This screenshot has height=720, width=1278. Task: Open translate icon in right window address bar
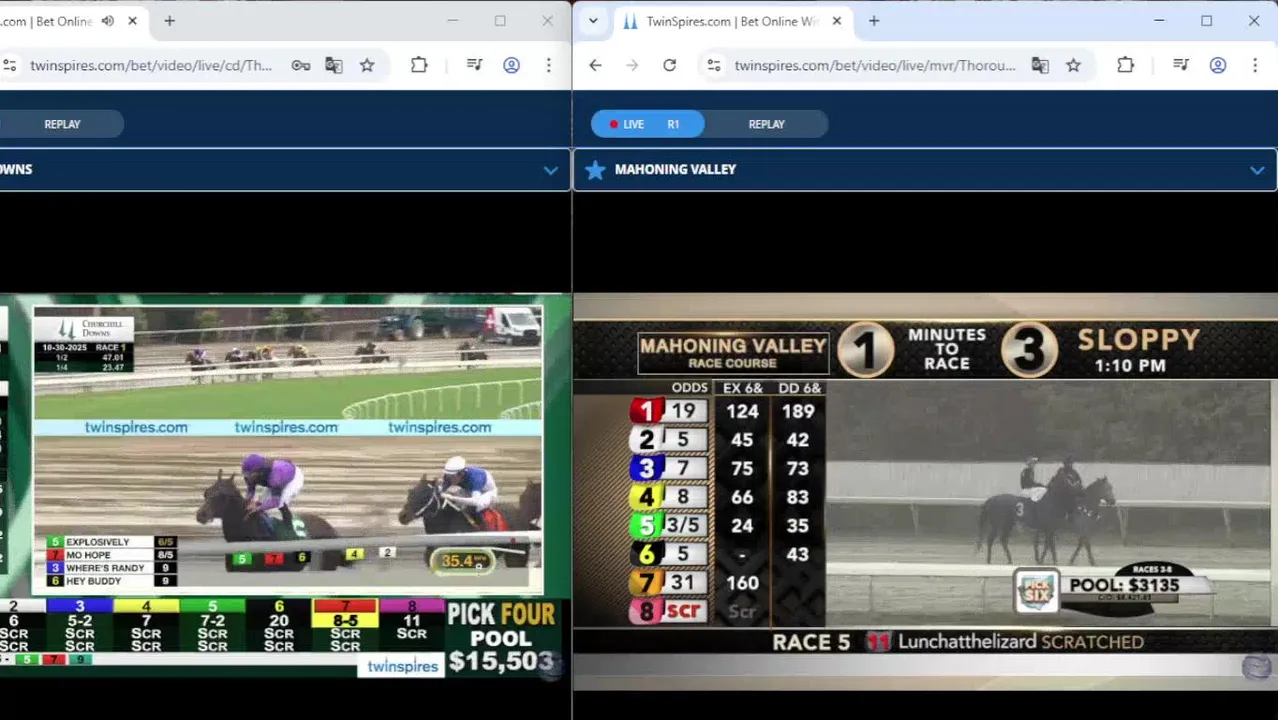click(x=1040, y=65)
